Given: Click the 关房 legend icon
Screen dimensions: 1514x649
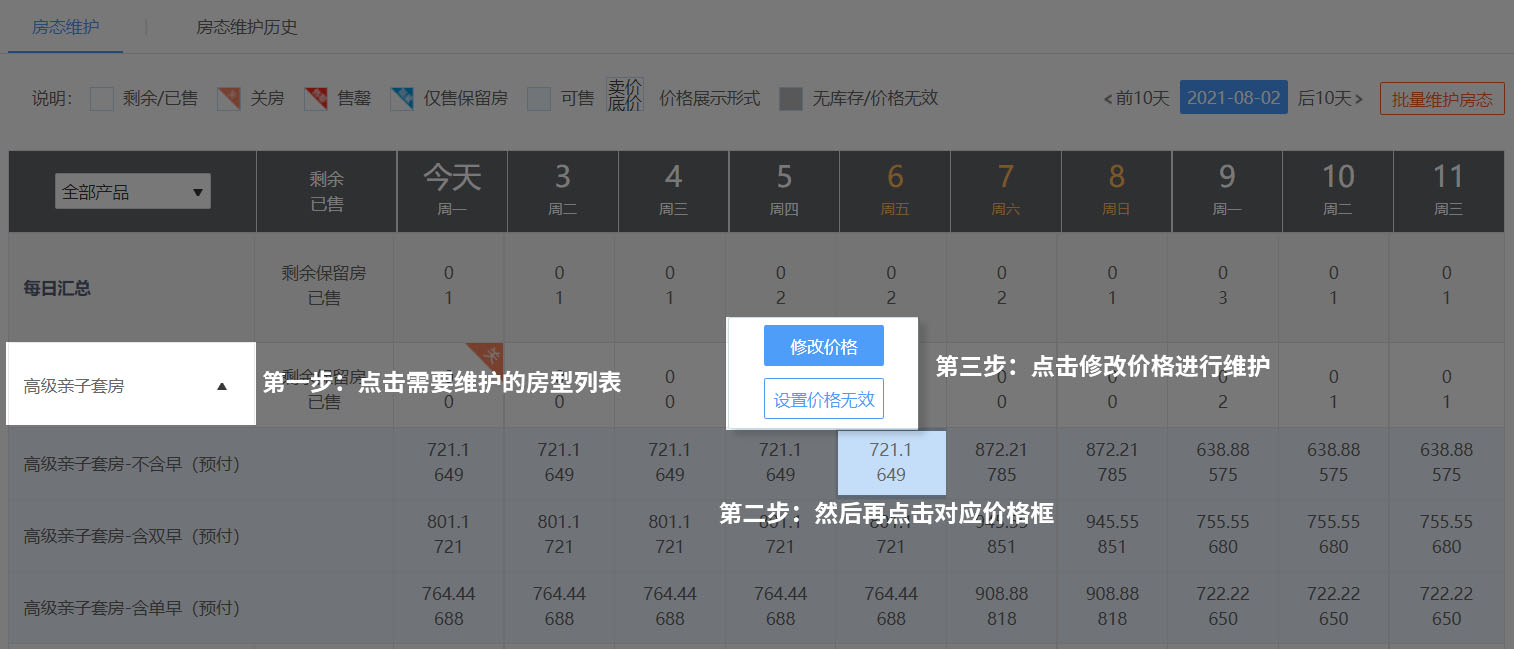Looking at the screenshot, I should 228,98.
